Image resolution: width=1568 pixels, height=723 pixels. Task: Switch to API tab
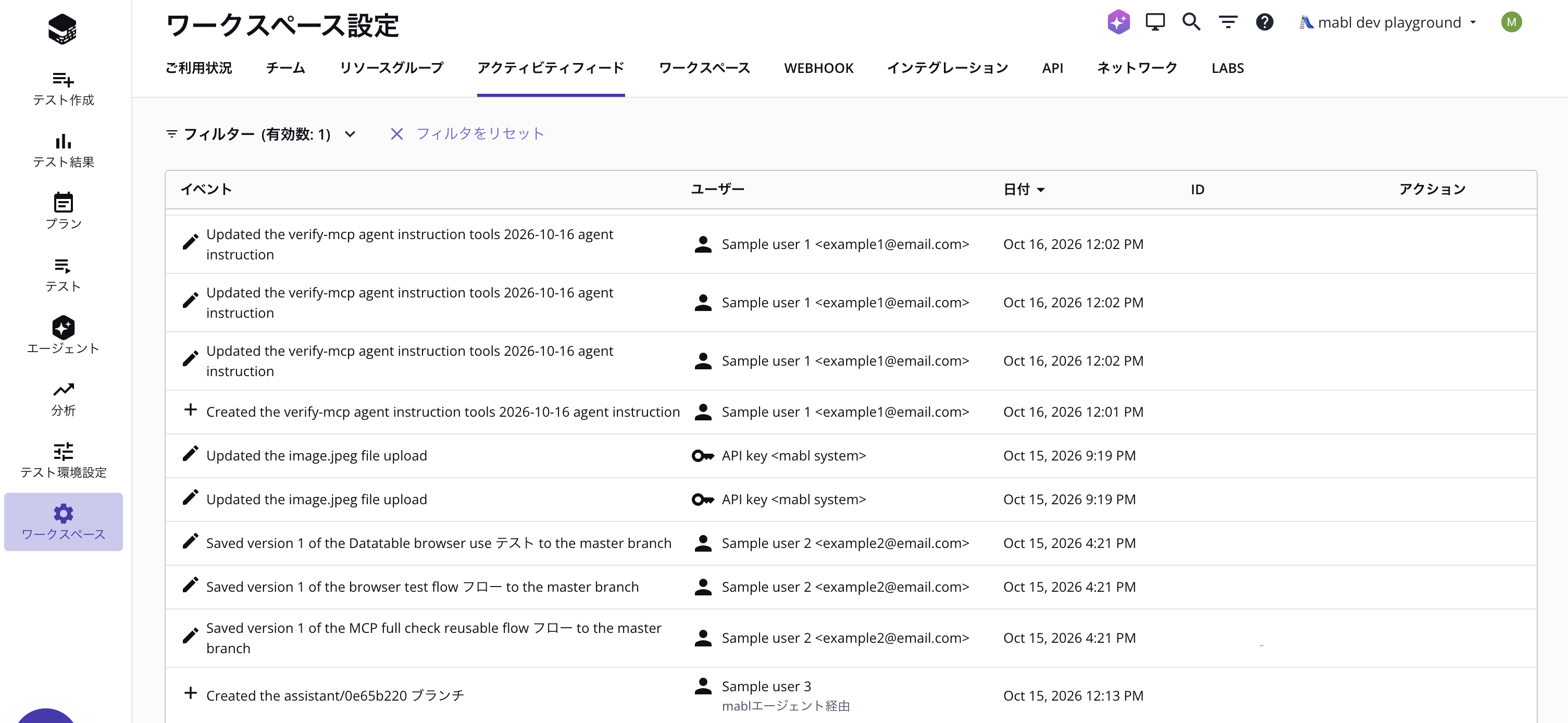coord(1052,68)
